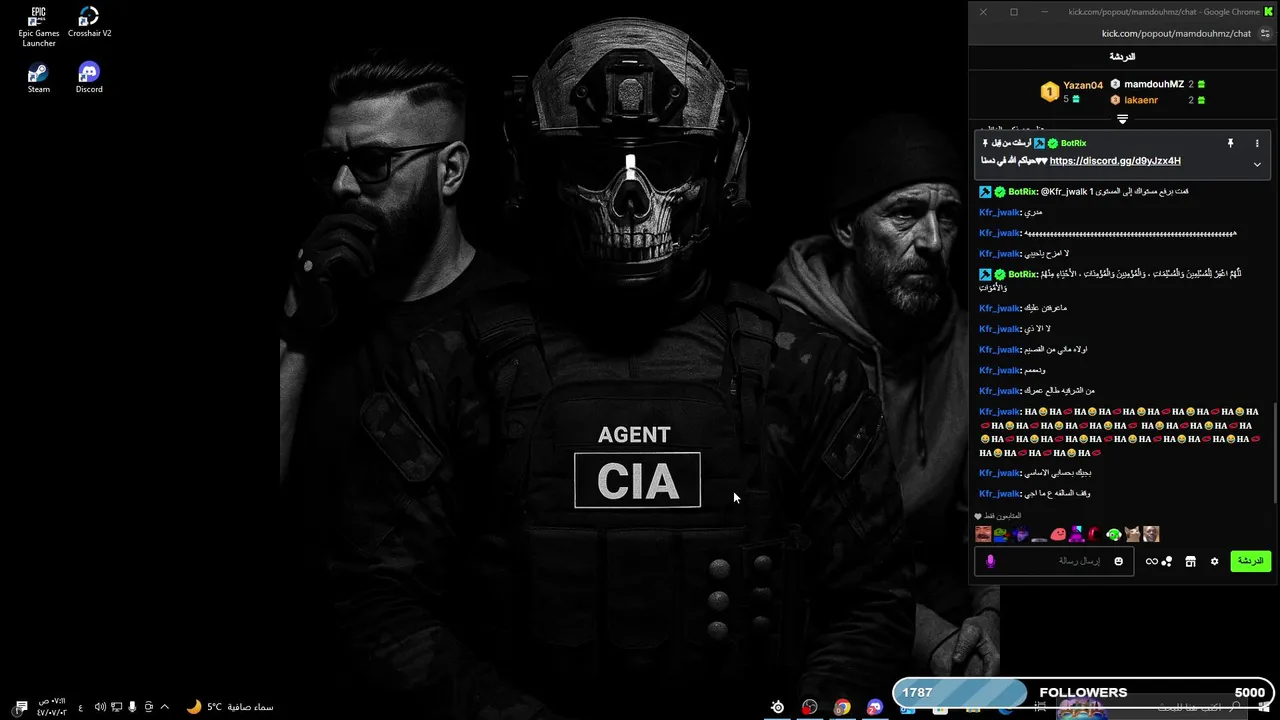Open the emoji picker smiley
The image size is (1280, 720).
[x=1118, y=561]
